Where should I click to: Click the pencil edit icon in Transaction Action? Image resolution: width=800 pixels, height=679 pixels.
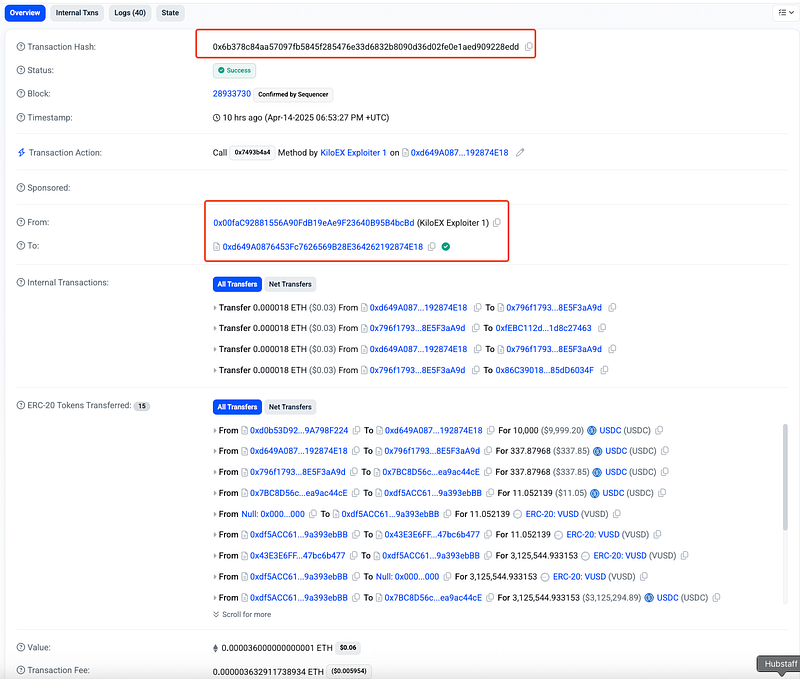tap(520, 153)
